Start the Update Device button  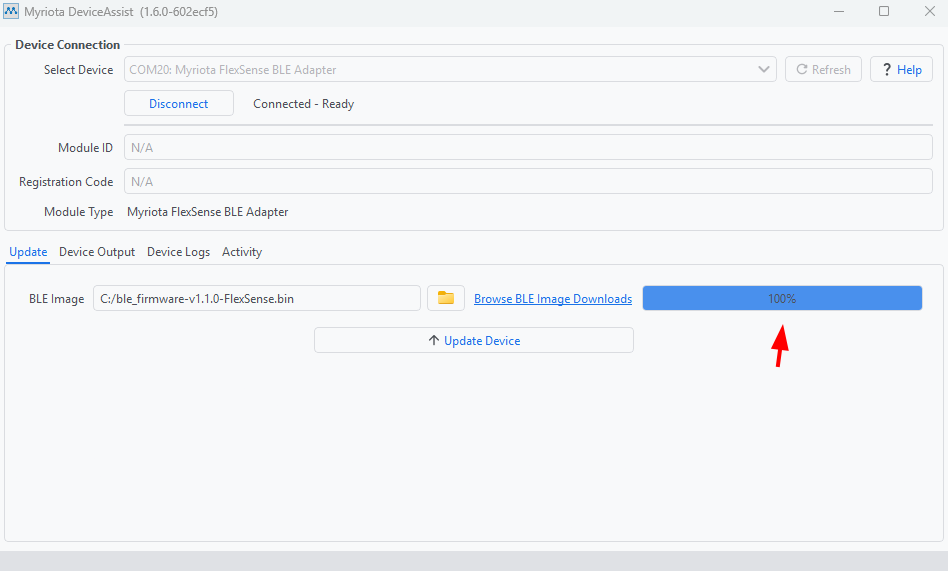pyautogui.click(x=474, y=341)
